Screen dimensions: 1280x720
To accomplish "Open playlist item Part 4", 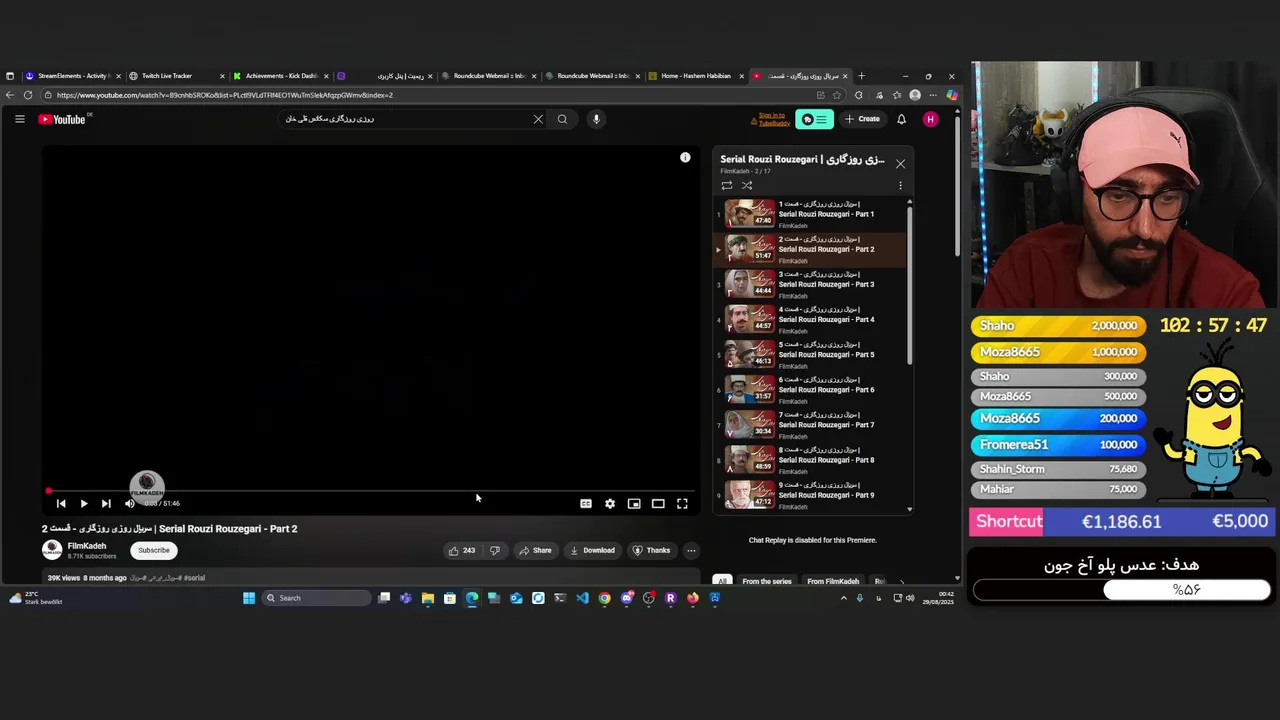I will click(x=810, y=319).
